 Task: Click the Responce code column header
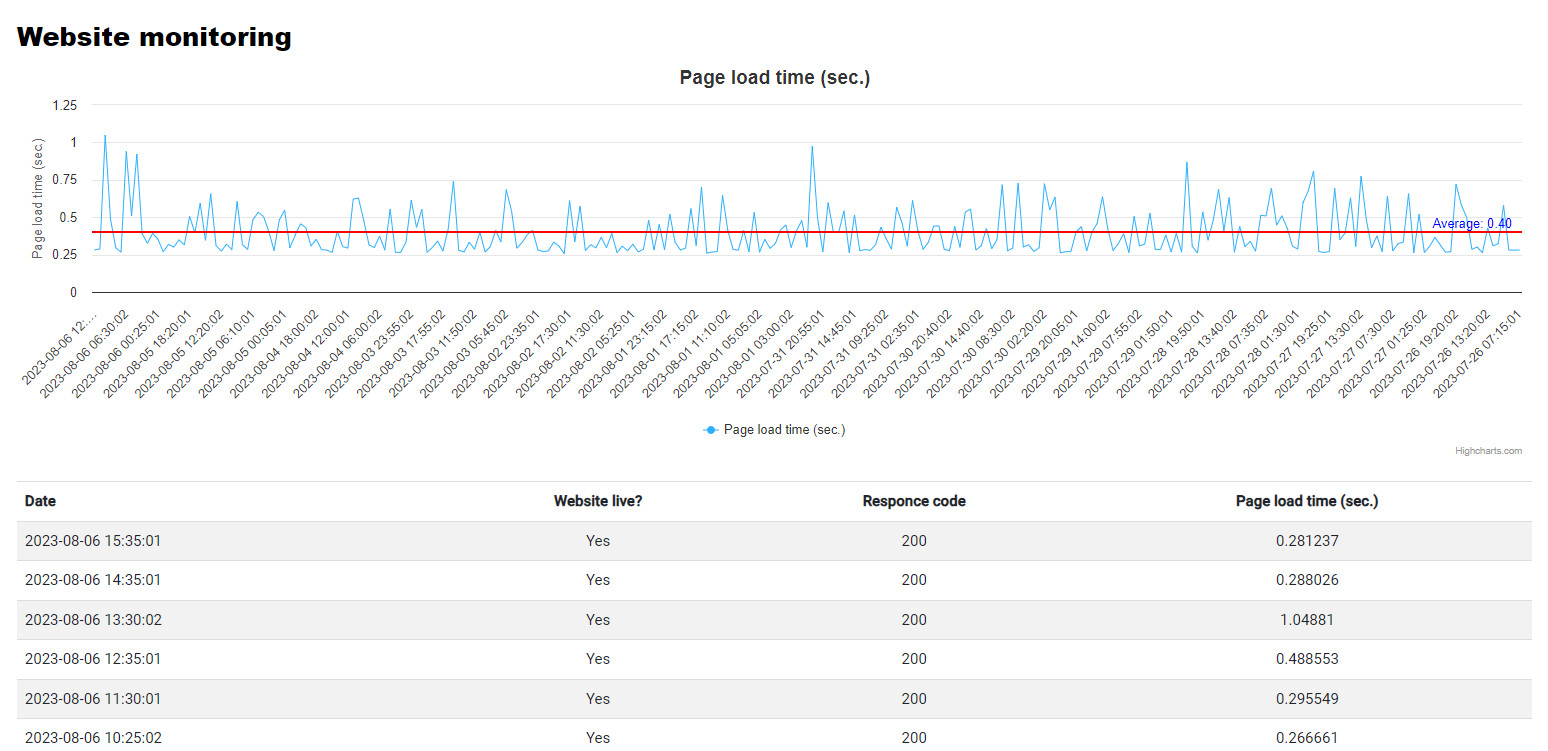pos(913,501)
